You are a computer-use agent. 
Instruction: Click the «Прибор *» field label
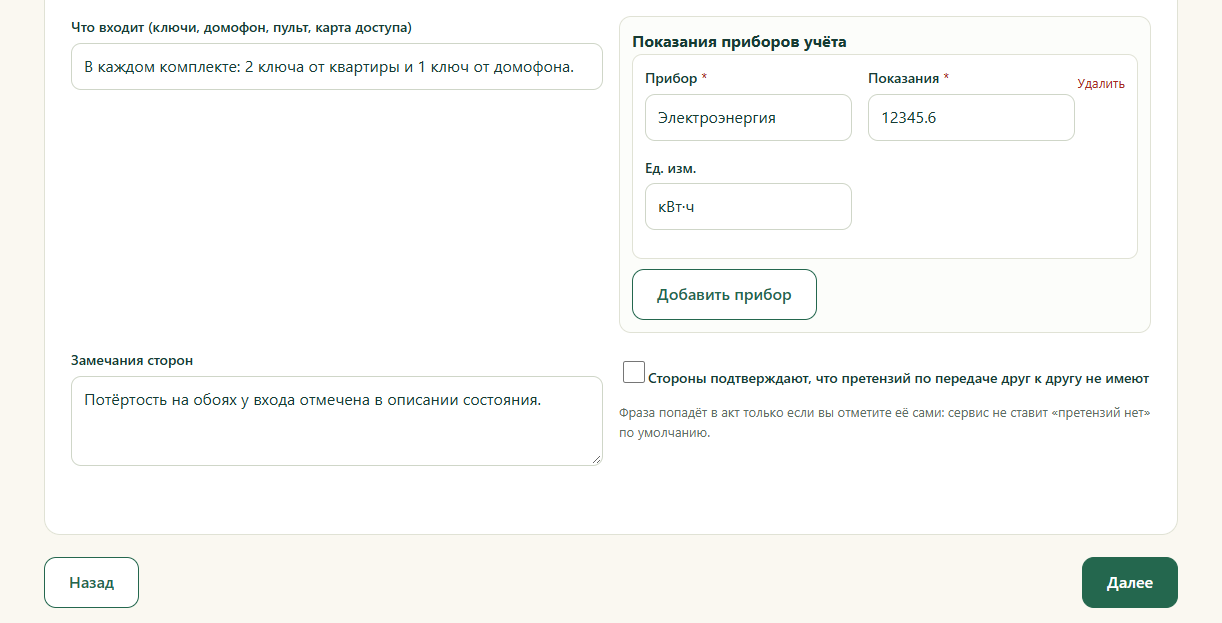676,78
